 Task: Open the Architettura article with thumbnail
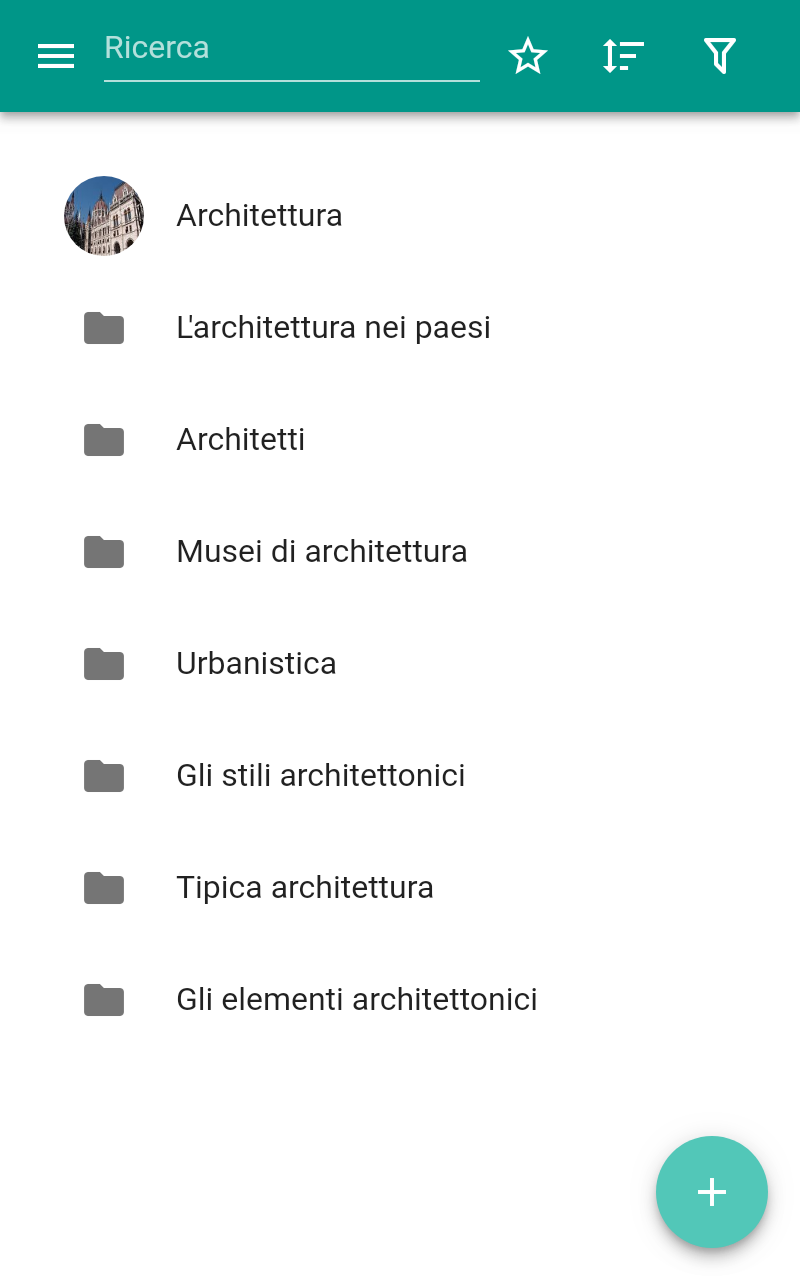pyautogui.click(x=400, y=216)
